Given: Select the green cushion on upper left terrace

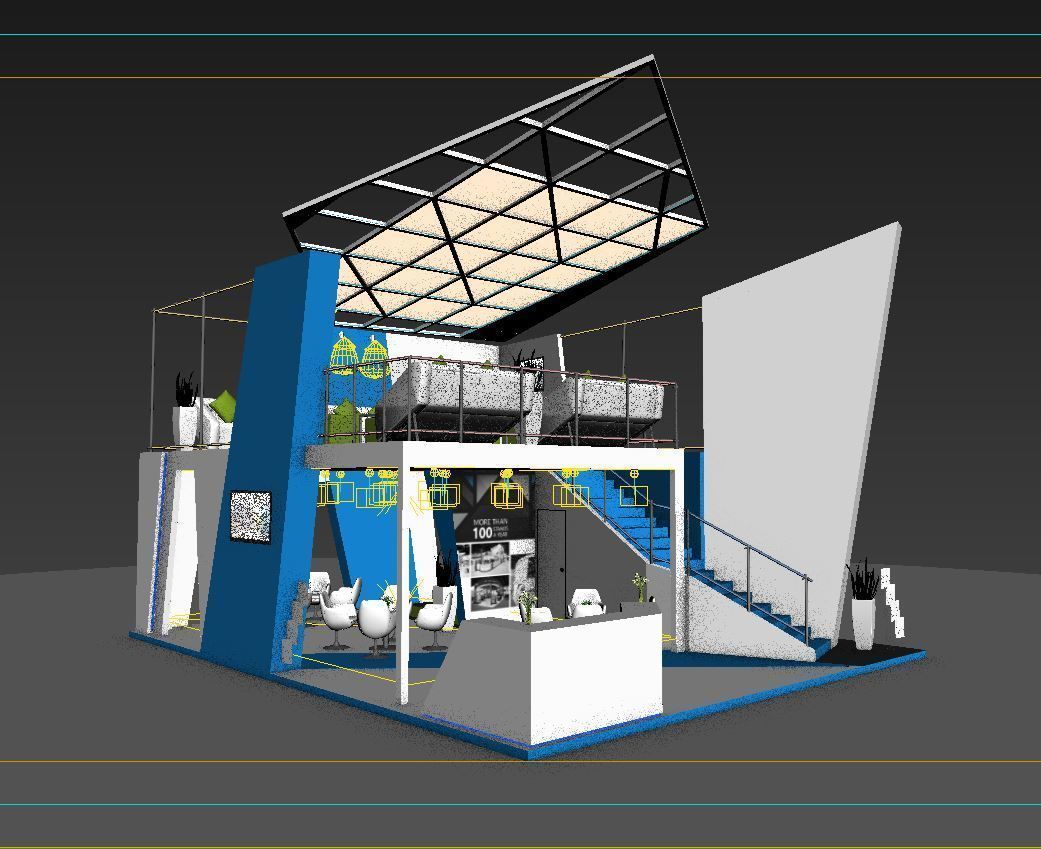Looking at the screenshot, I should 225,405.
